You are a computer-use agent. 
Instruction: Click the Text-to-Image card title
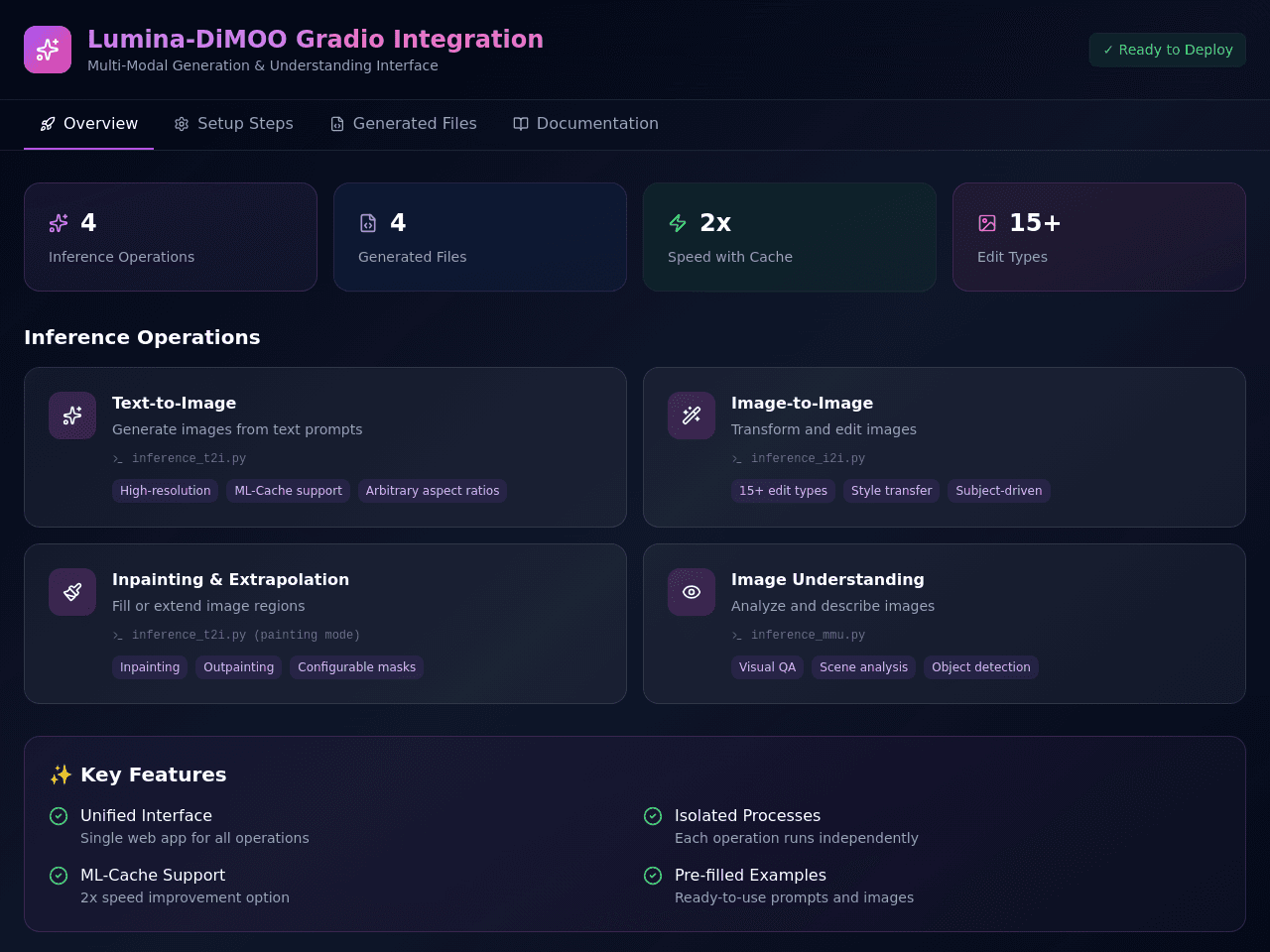click(175, 403)
